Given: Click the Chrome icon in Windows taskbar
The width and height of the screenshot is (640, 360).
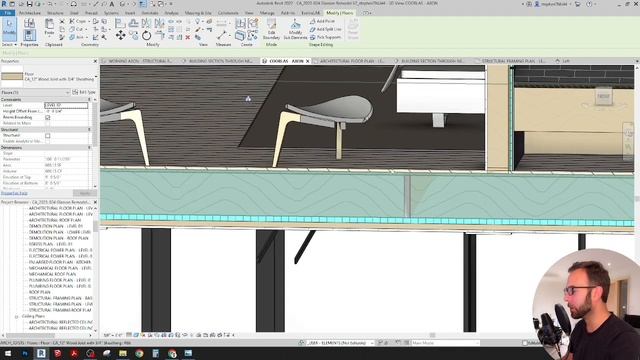Looking at the screenshot, I should point(139,353).
